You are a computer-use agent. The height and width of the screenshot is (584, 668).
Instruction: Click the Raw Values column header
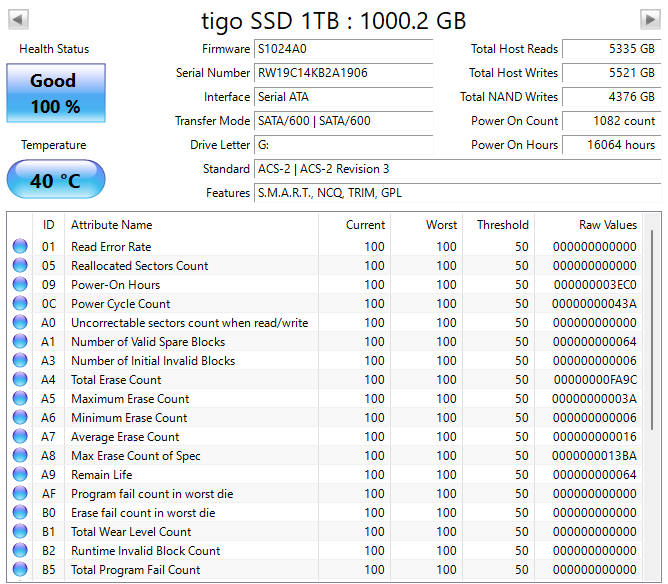pos(607,225)
